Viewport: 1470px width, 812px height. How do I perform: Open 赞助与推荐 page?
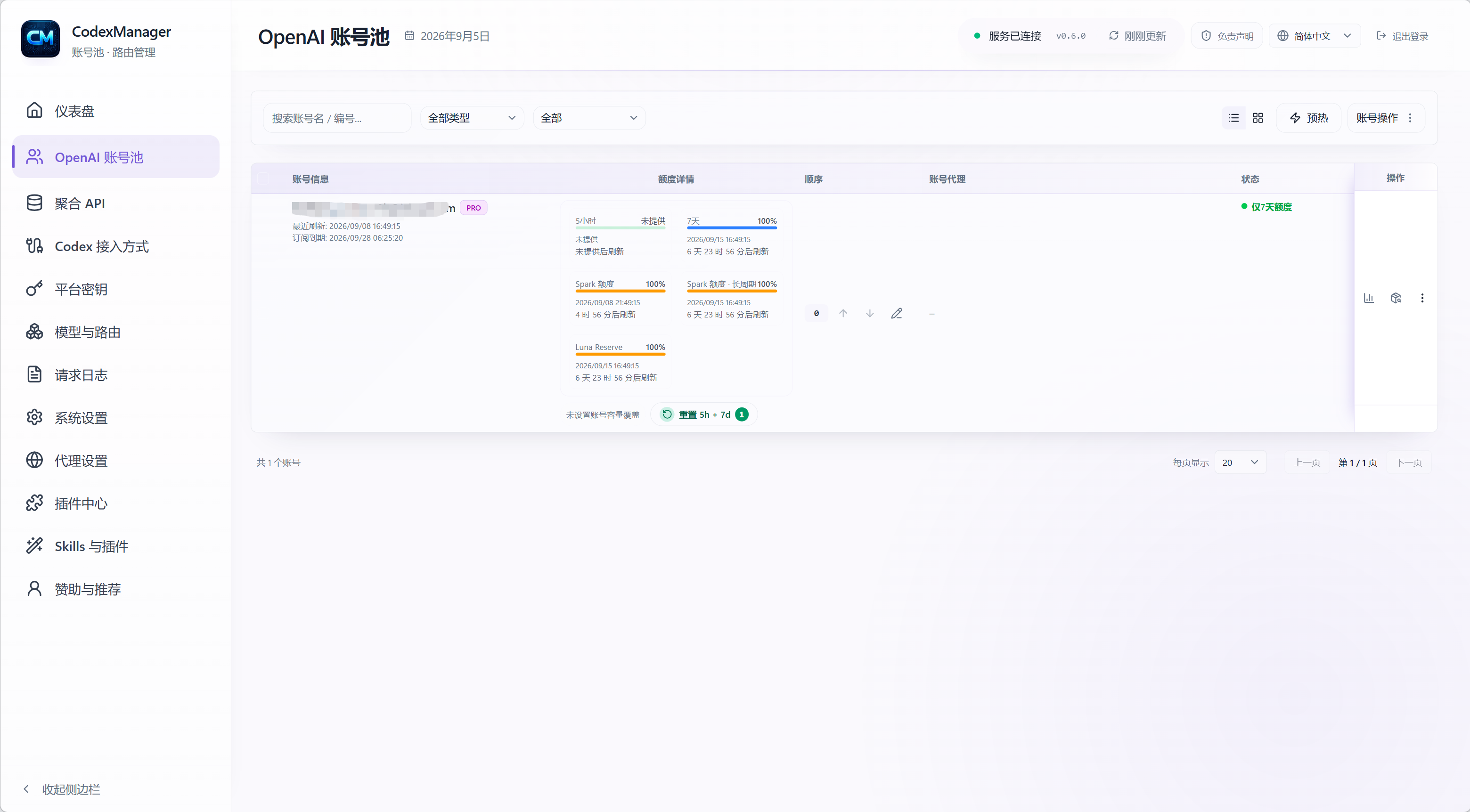[x=116, y=588]
